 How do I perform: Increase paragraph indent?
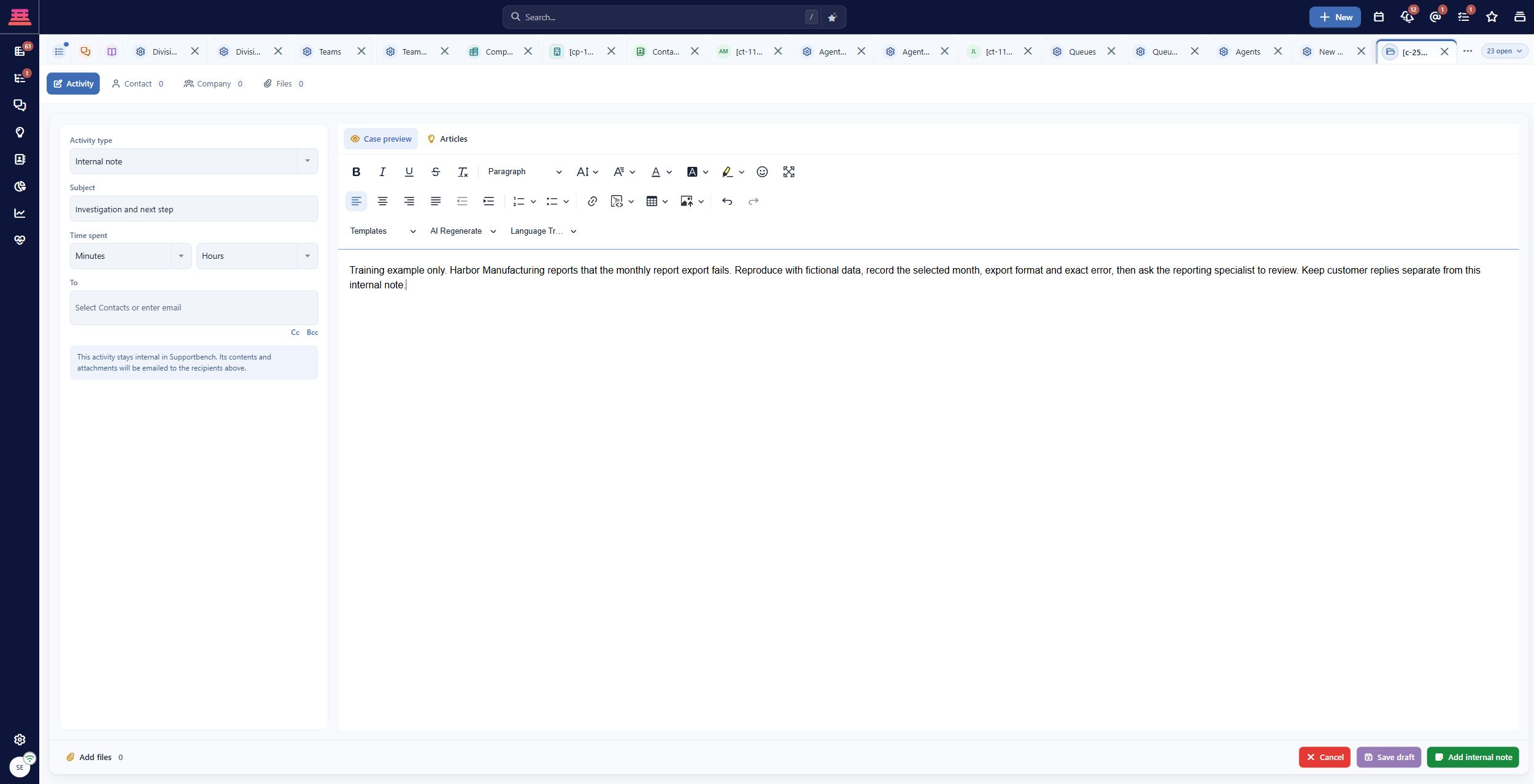pyautogui.click(x=488, y=201)
